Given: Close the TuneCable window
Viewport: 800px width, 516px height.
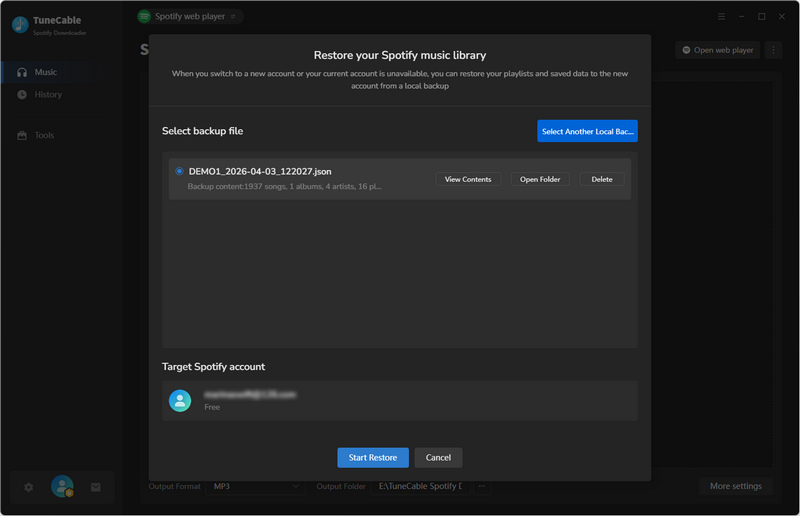Looking at the screenshot, I should (782, 16).
